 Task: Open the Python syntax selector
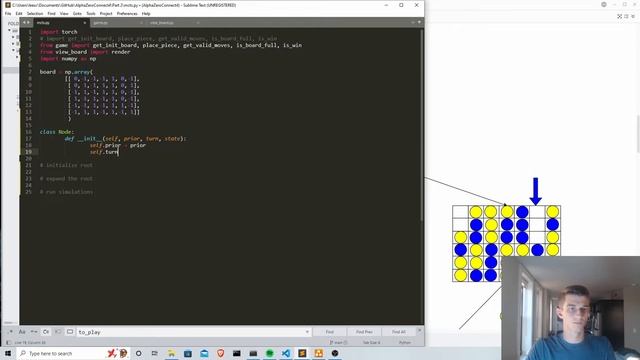point(405,342)
